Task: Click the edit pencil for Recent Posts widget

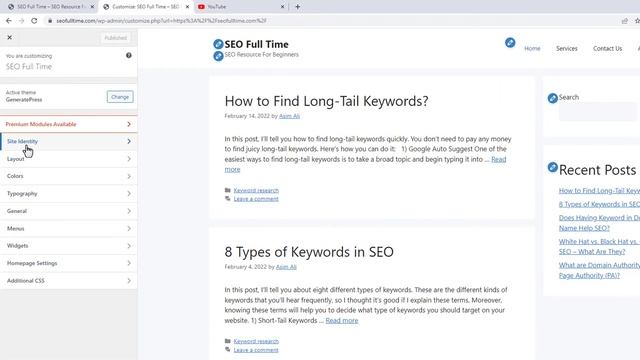Action: pyautogui.click(x=553, y=167)
